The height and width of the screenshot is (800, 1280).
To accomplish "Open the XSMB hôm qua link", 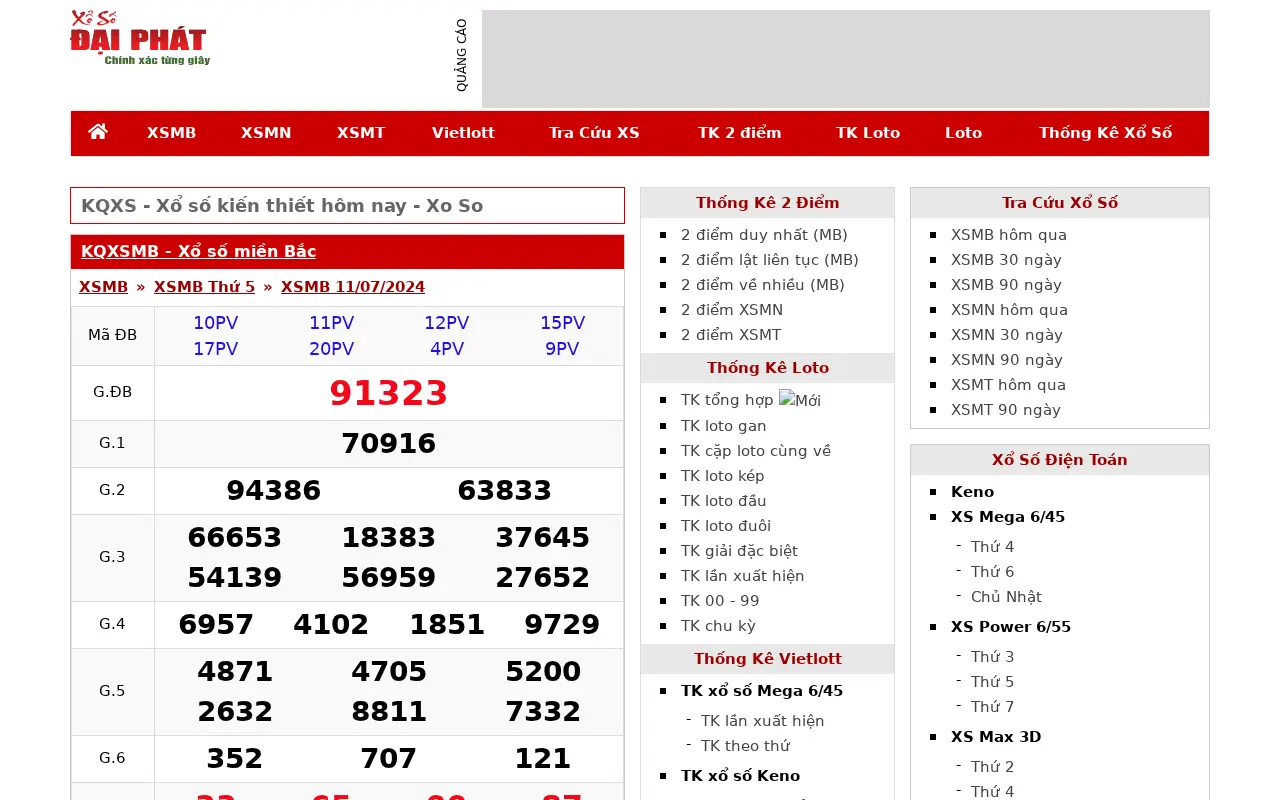I will [x=1009, y=235].
